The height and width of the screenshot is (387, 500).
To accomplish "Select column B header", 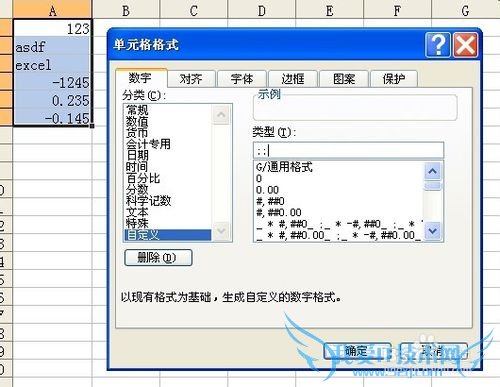I will point(126,10).
